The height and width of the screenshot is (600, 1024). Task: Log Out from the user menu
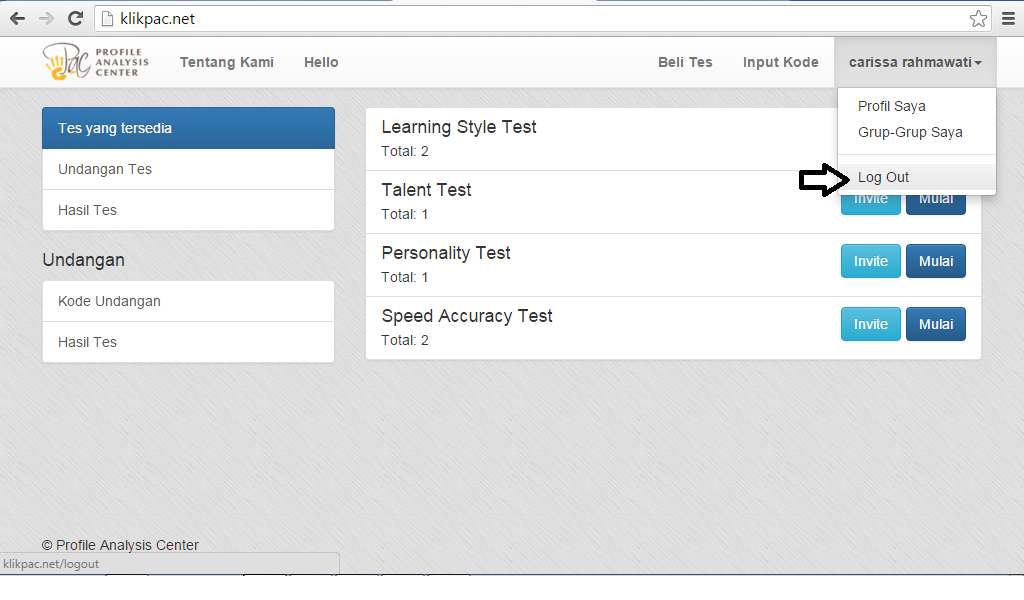point(883,177)
